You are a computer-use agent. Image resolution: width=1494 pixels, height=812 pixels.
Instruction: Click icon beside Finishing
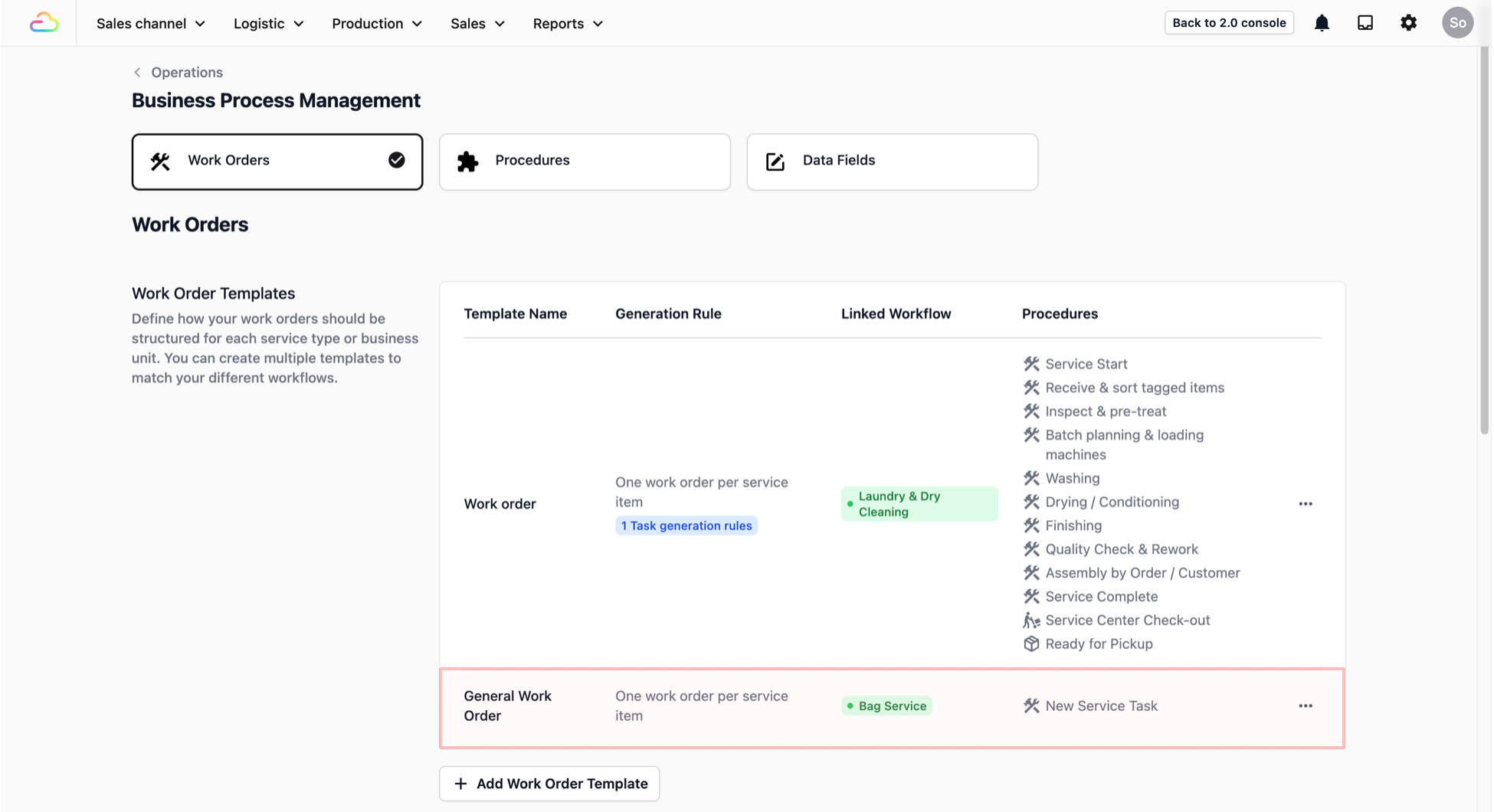coord(1031,526)
